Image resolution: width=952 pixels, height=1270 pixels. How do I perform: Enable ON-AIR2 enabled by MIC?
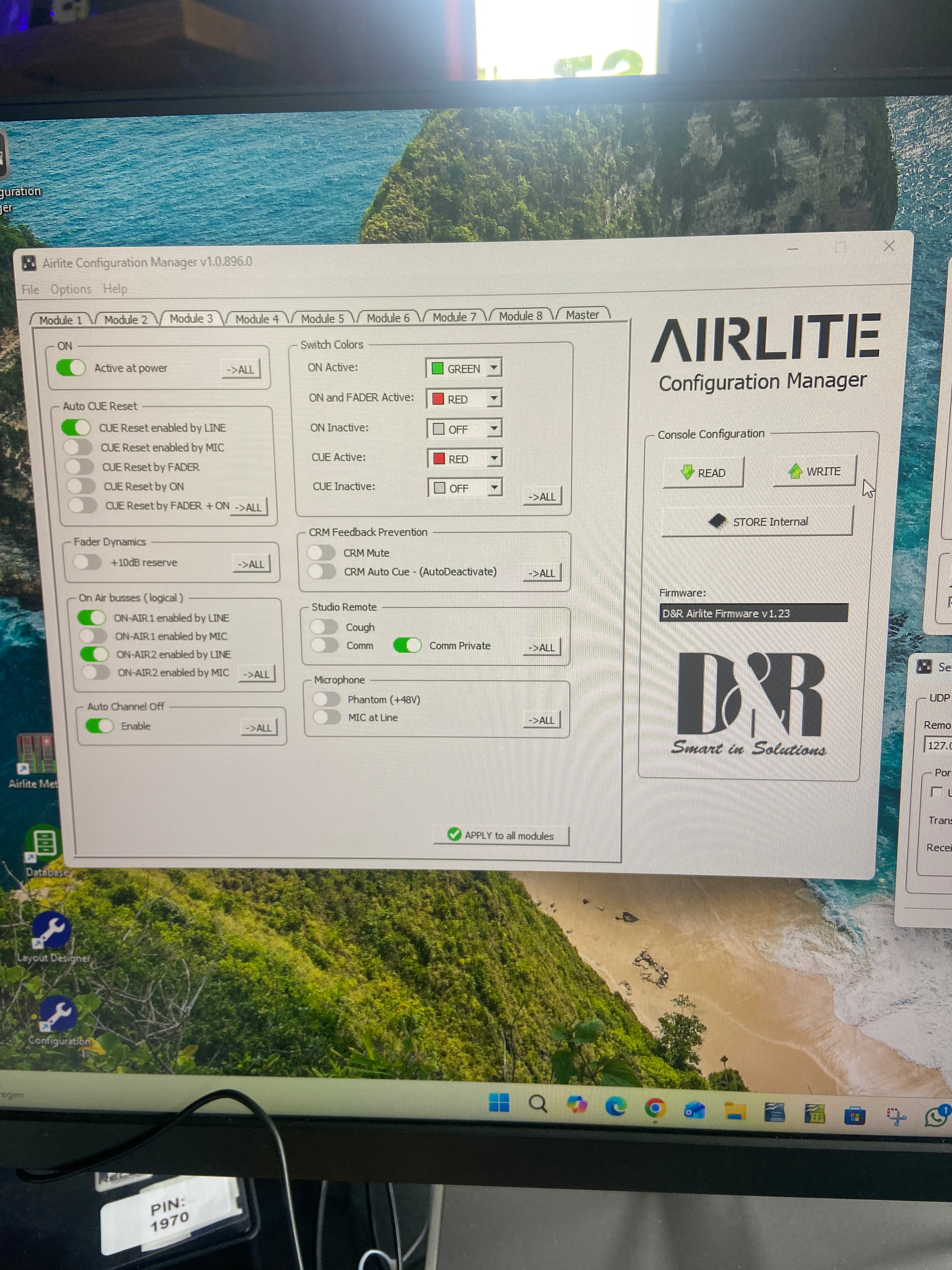point(96,672)
